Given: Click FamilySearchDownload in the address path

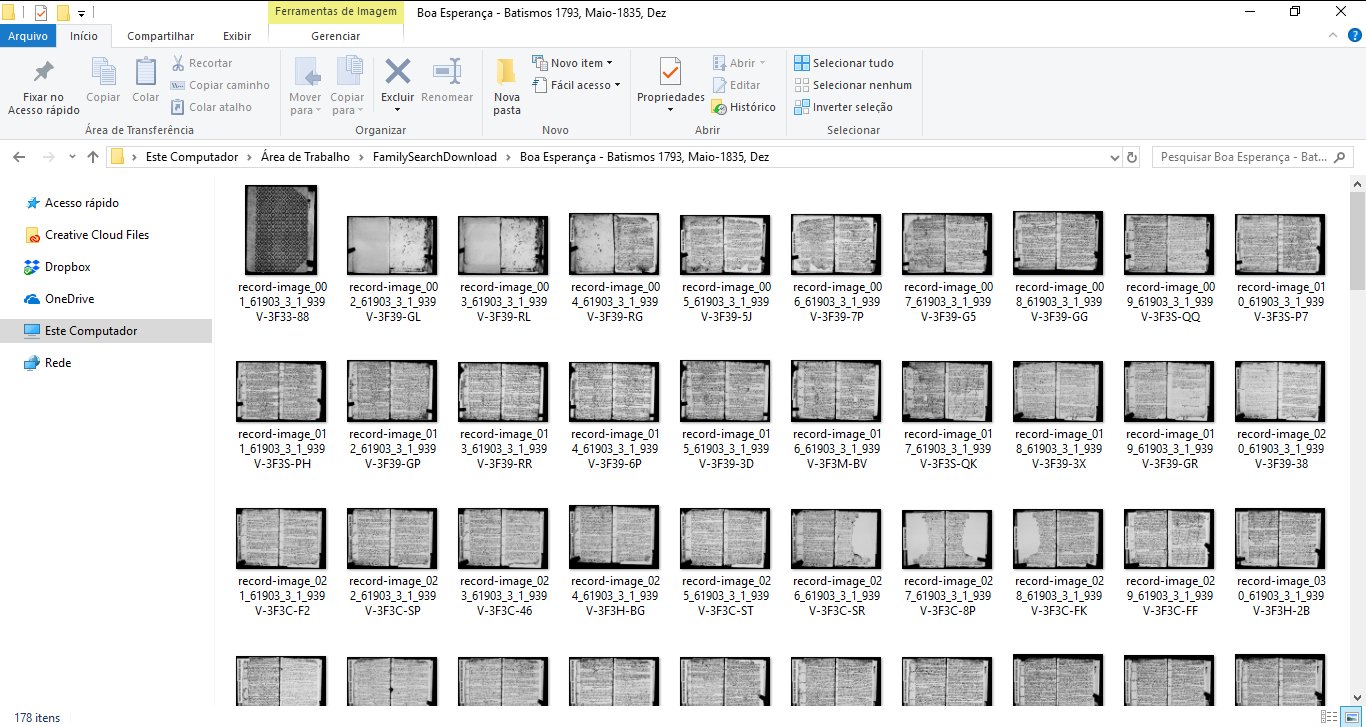Looking at the screenshot, I should (435, 157).
